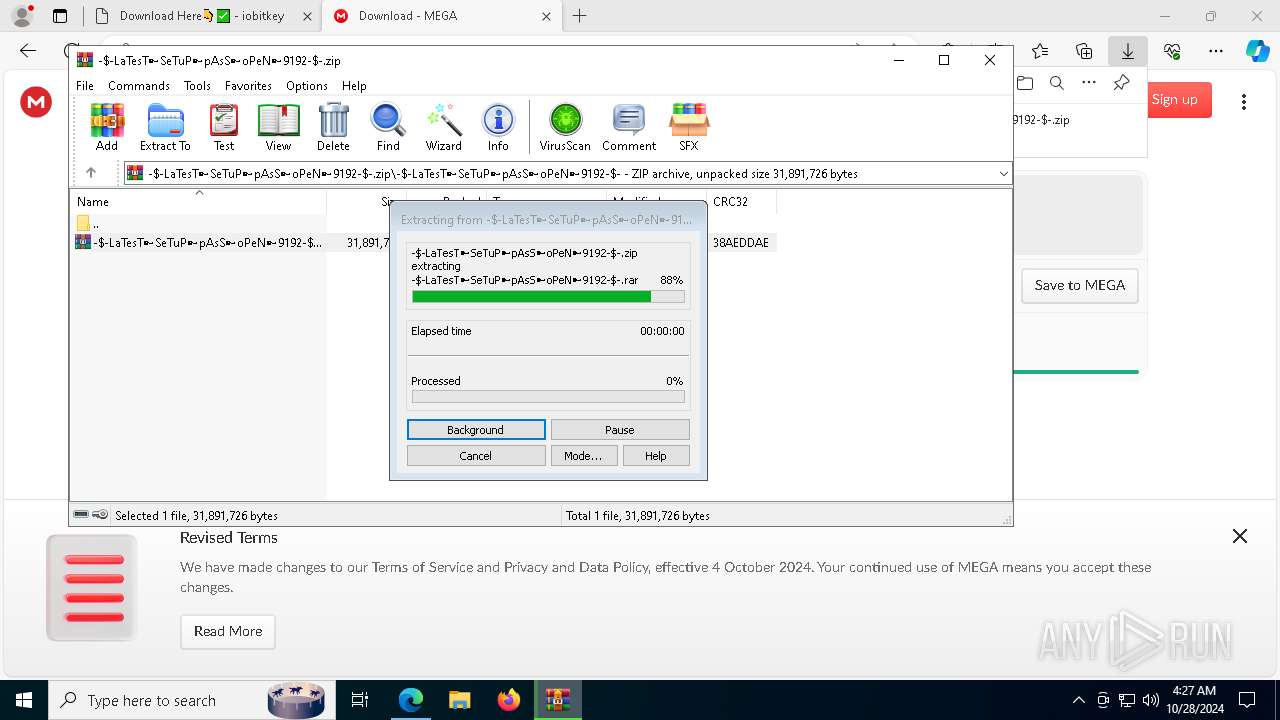Open the browser downloads icon

1128,51
